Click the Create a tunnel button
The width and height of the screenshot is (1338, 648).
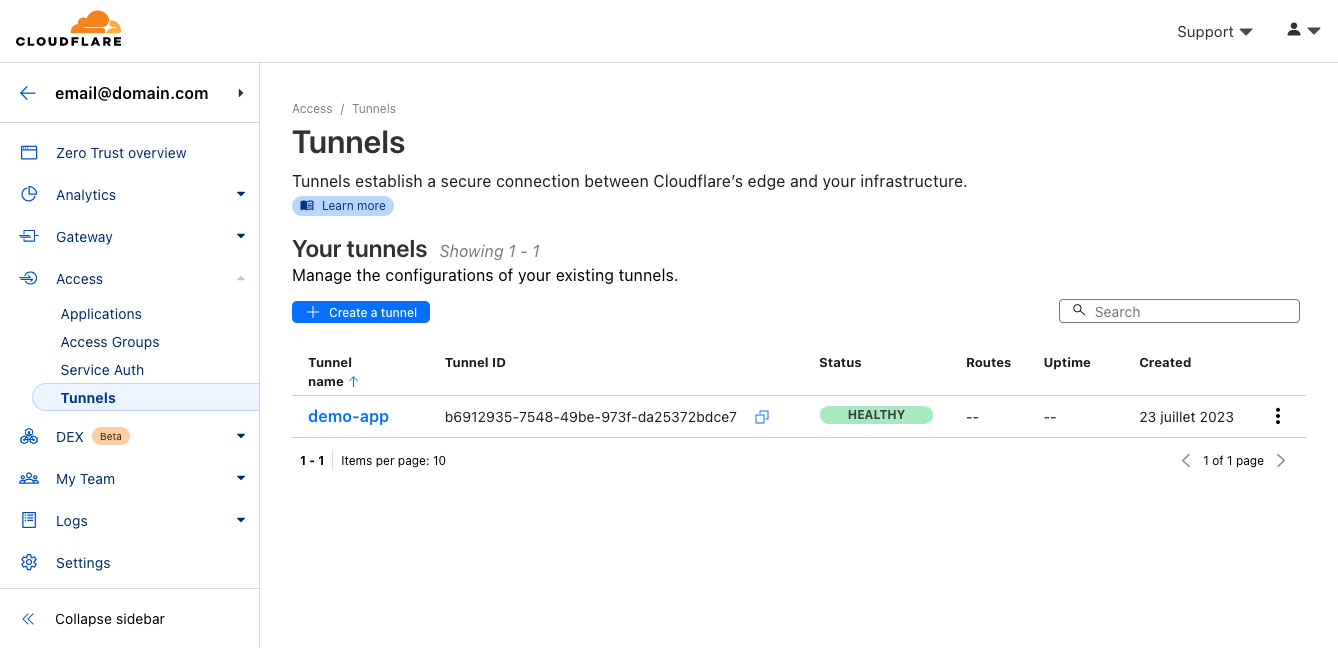click(361, 312)
